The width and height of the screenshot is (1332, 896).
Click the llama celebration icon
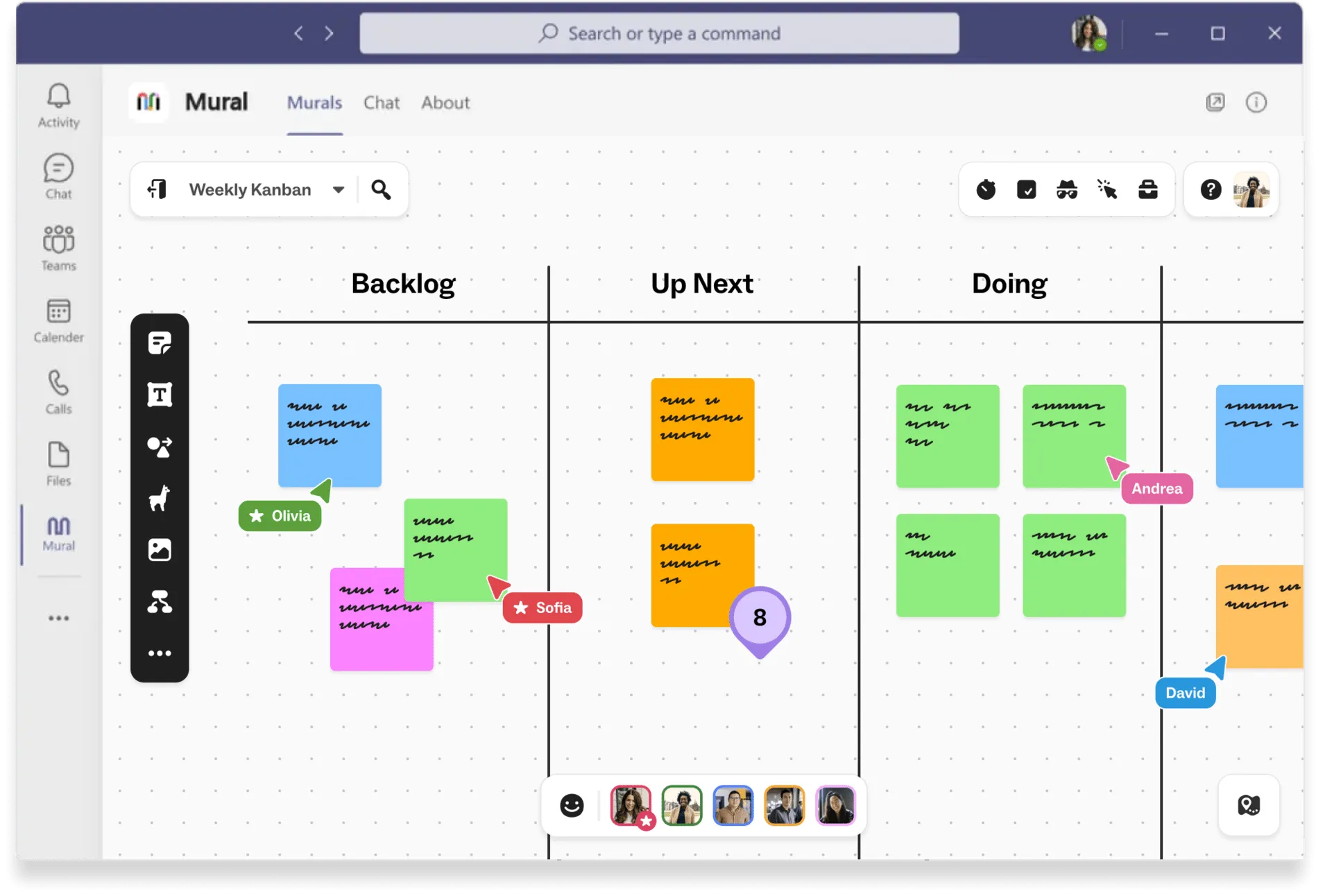pyautogui.click(x=160, y=499)
